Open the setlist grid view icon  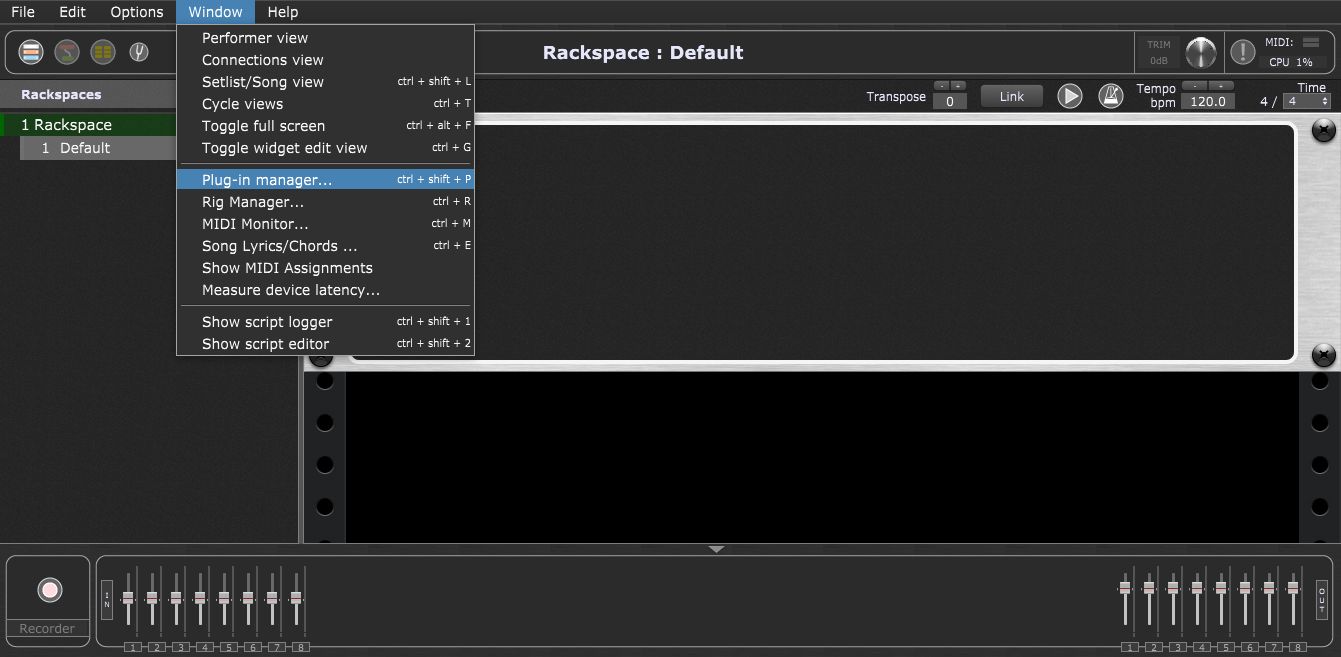103,51
